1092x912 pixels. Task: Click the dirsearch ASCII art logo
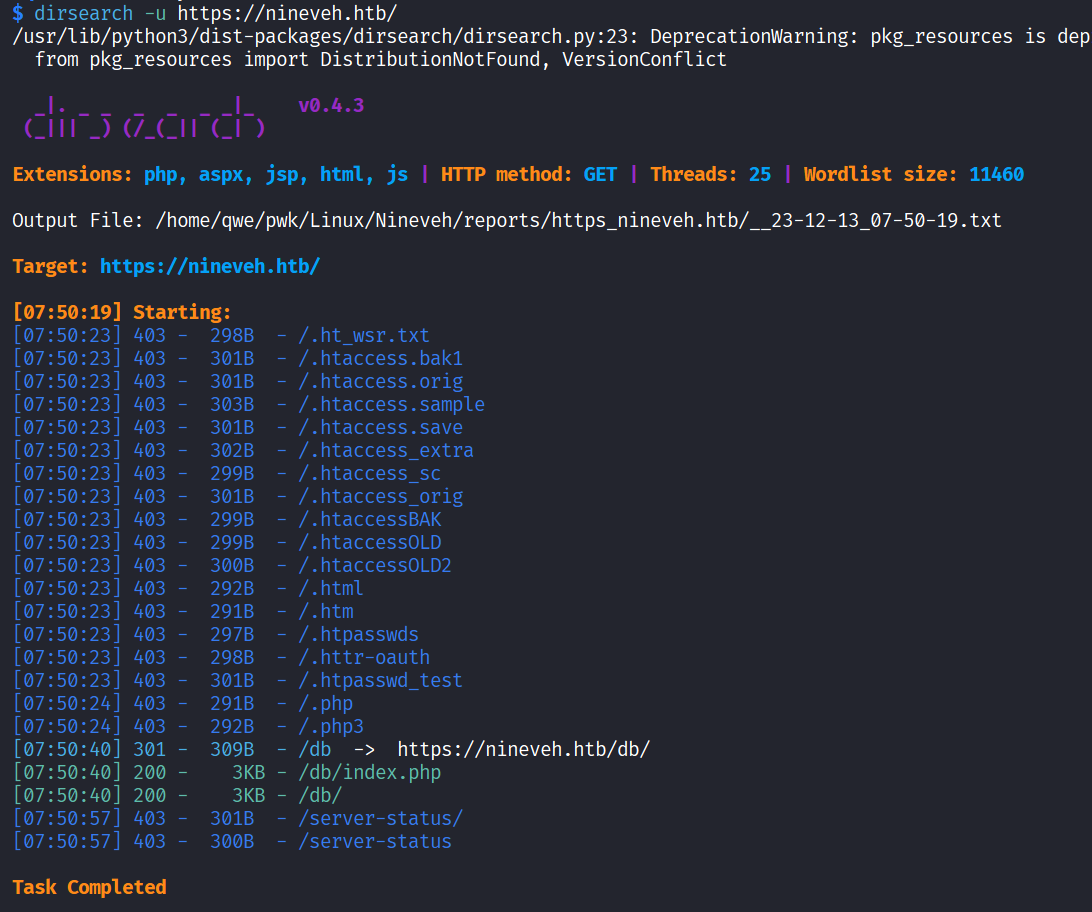[x=144, y=118]
